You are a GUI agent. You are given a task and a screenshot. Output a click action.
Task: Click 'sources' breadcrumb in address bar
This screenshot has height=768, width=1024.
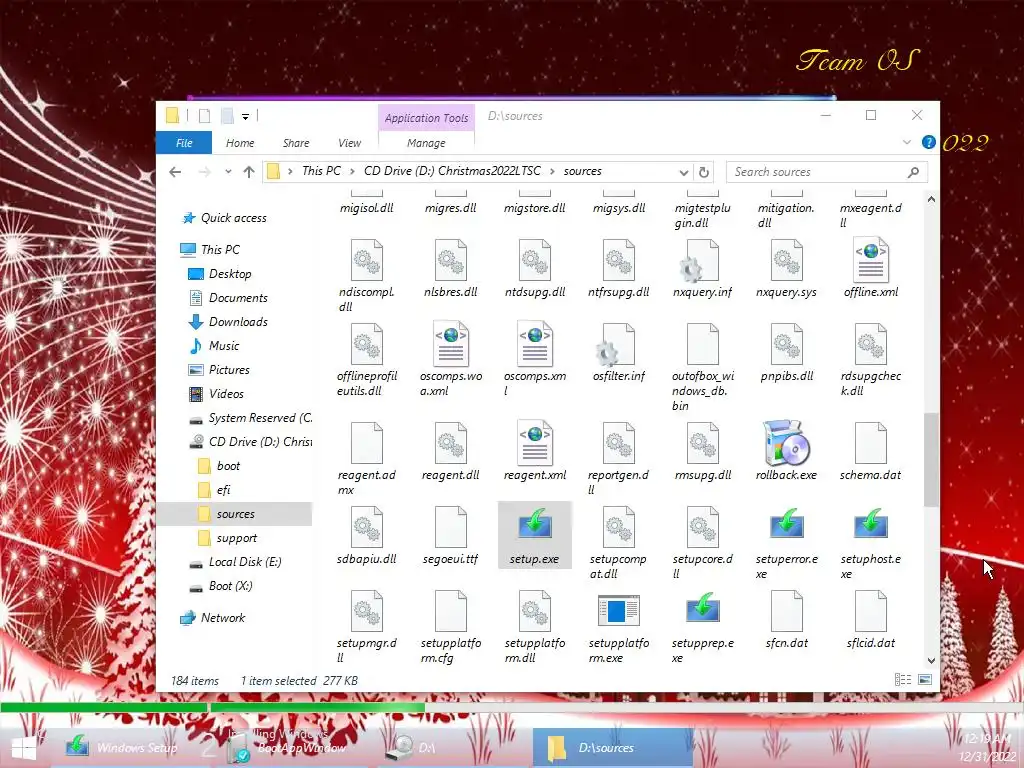(583, 171)
